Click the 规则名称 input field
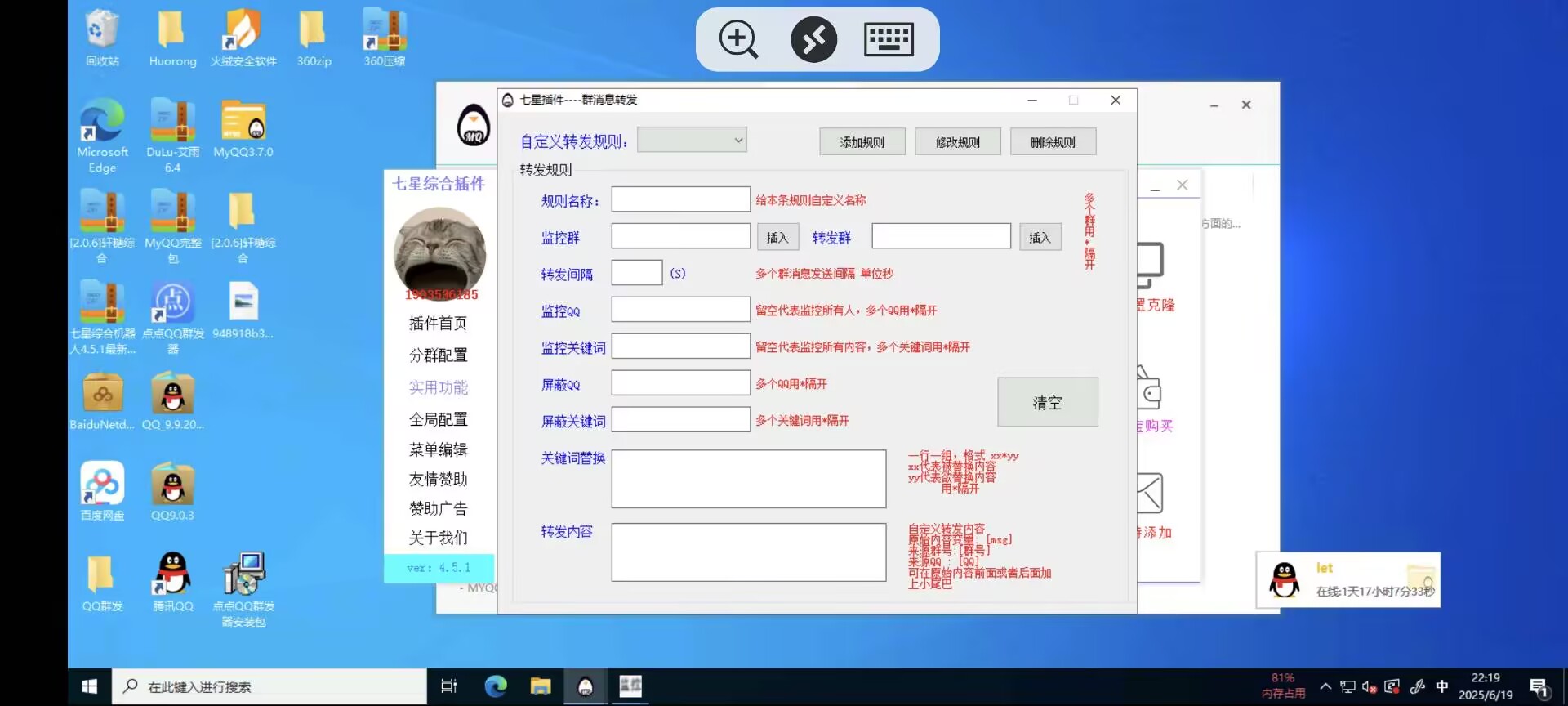The height and width of the screenshot is (706, 1568). (x=680, y=199)
